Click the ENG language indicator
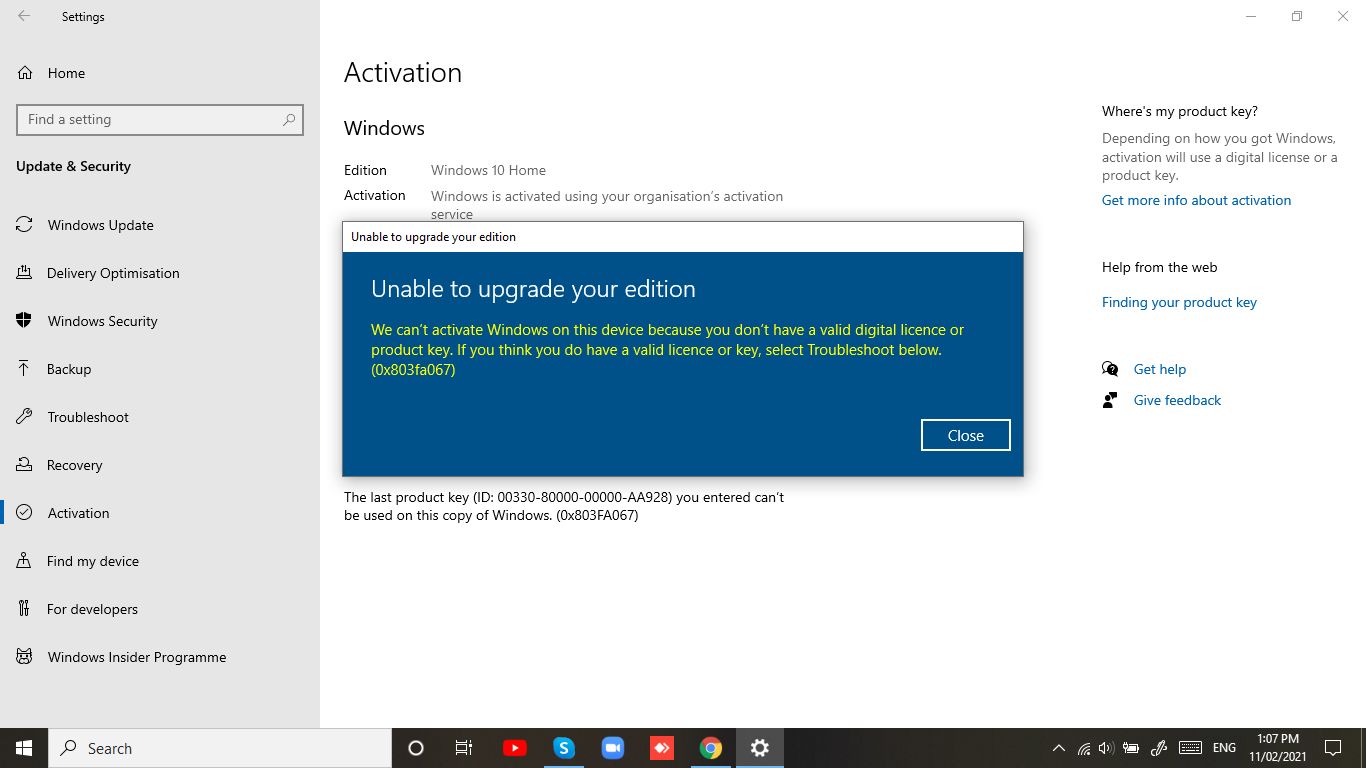This screenshot has width=1366, height=768. point(1224,748)
